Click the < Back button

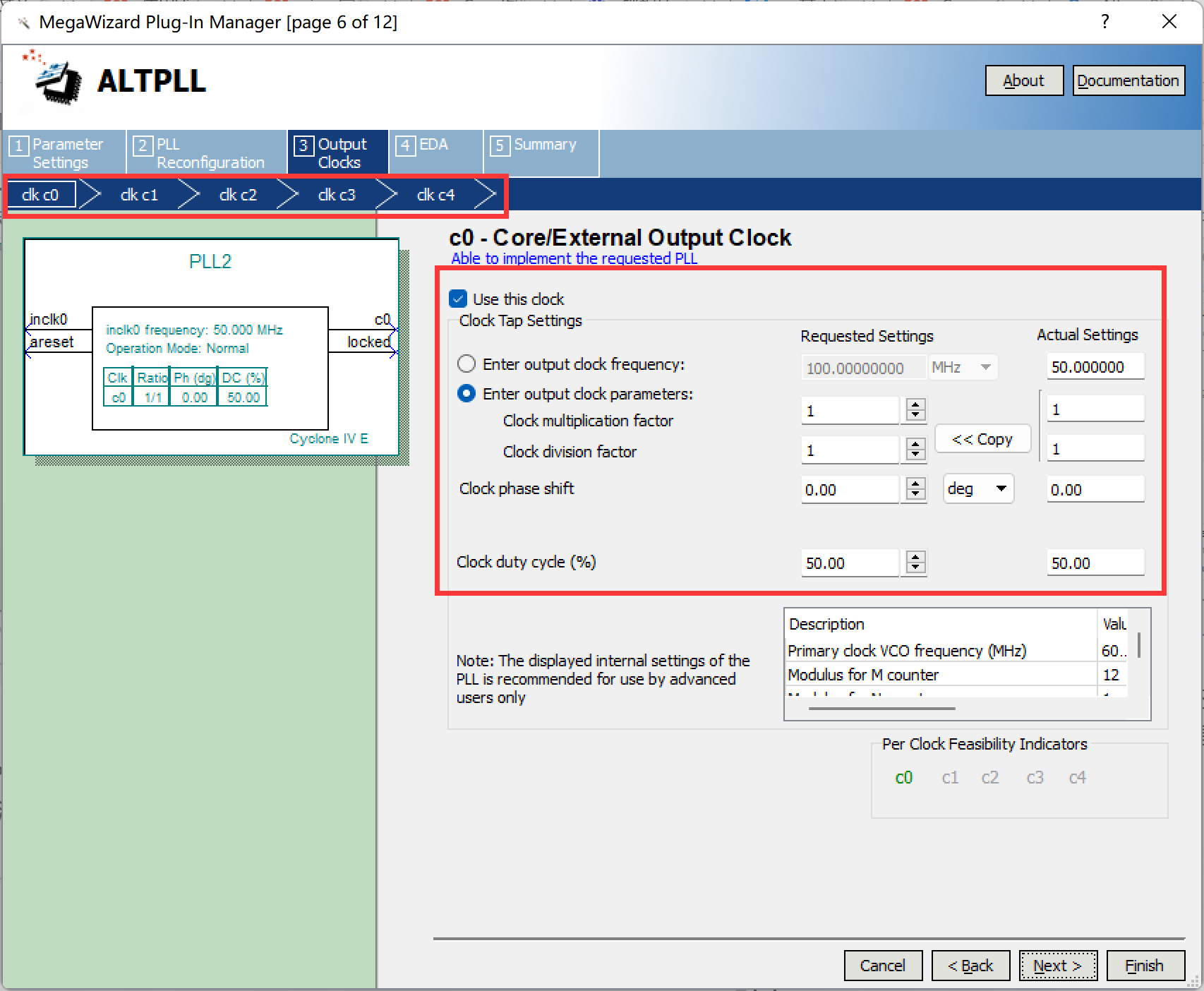tap(970, 966)
